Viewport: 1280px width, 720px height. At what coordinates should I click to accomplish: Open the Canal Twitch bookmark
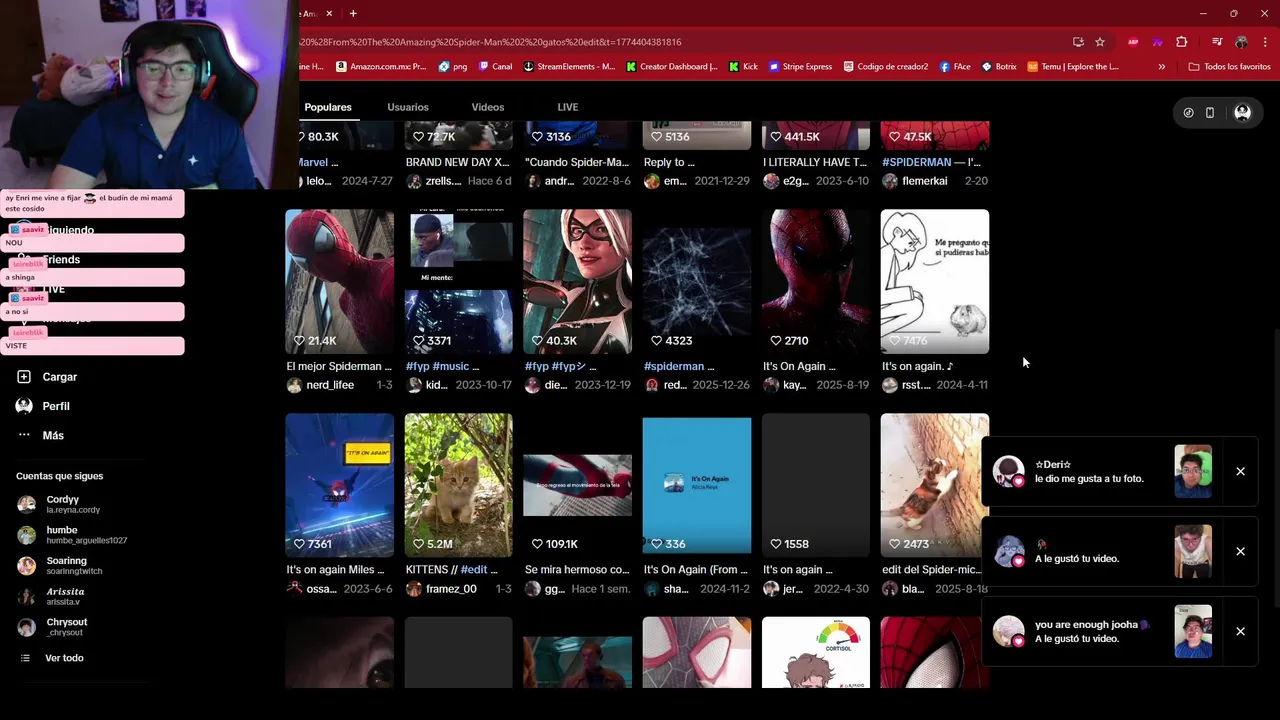(496, 67)
